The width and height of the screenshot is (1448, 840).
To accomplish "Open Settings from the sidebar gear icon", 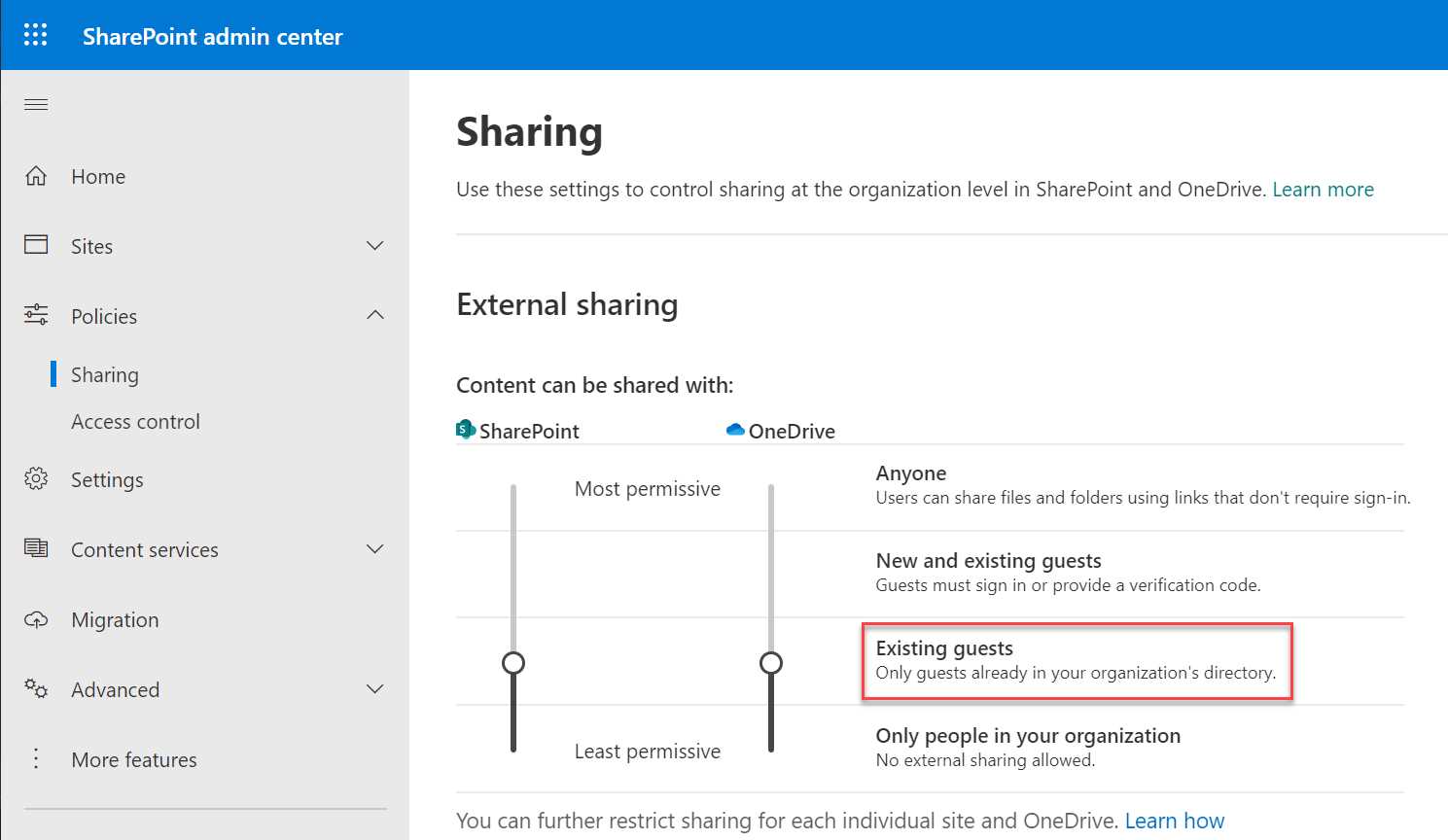I will [x=35, y=478].
